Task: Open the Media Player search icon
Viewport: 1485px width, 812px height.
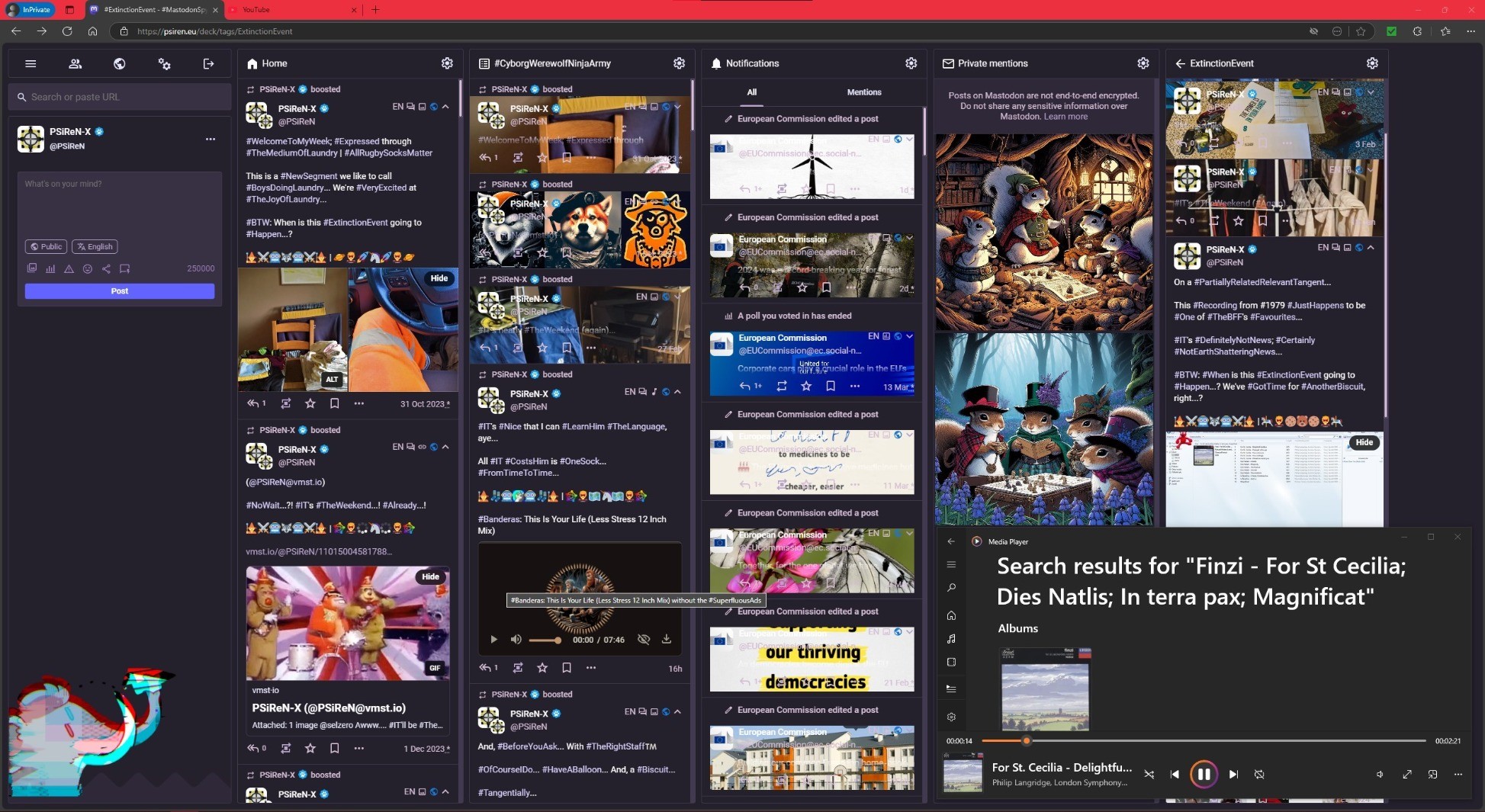Action: pos(951,588)
